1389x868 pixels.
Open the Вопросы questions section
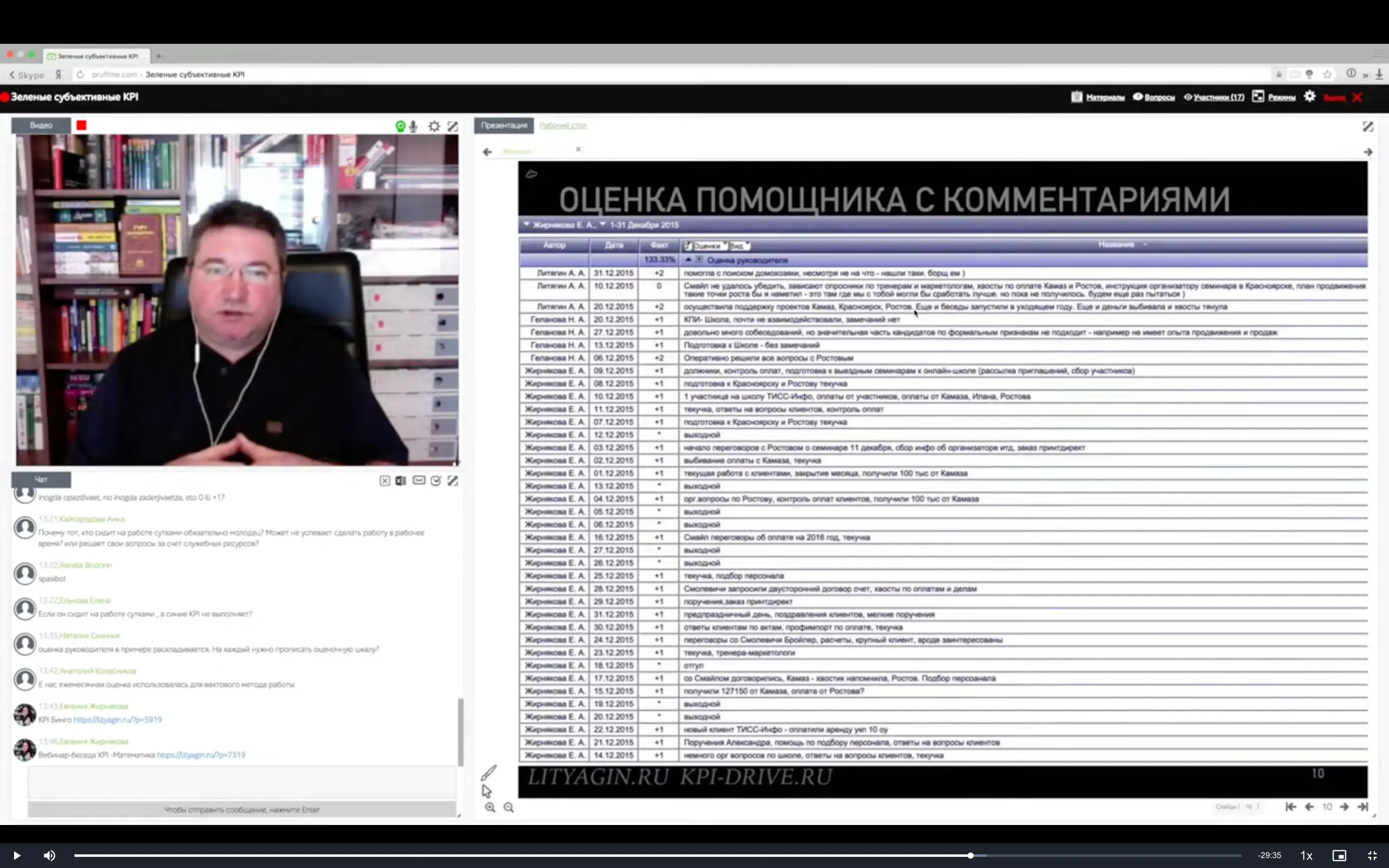coord(1160,97)
